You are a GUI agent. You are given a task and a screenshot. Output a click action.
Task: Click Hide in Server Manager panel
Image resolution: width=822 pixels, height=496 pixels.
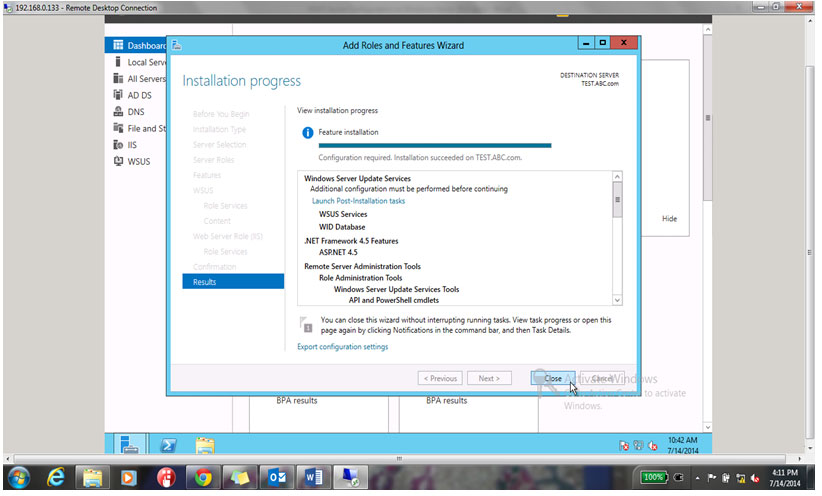point(669,219)
